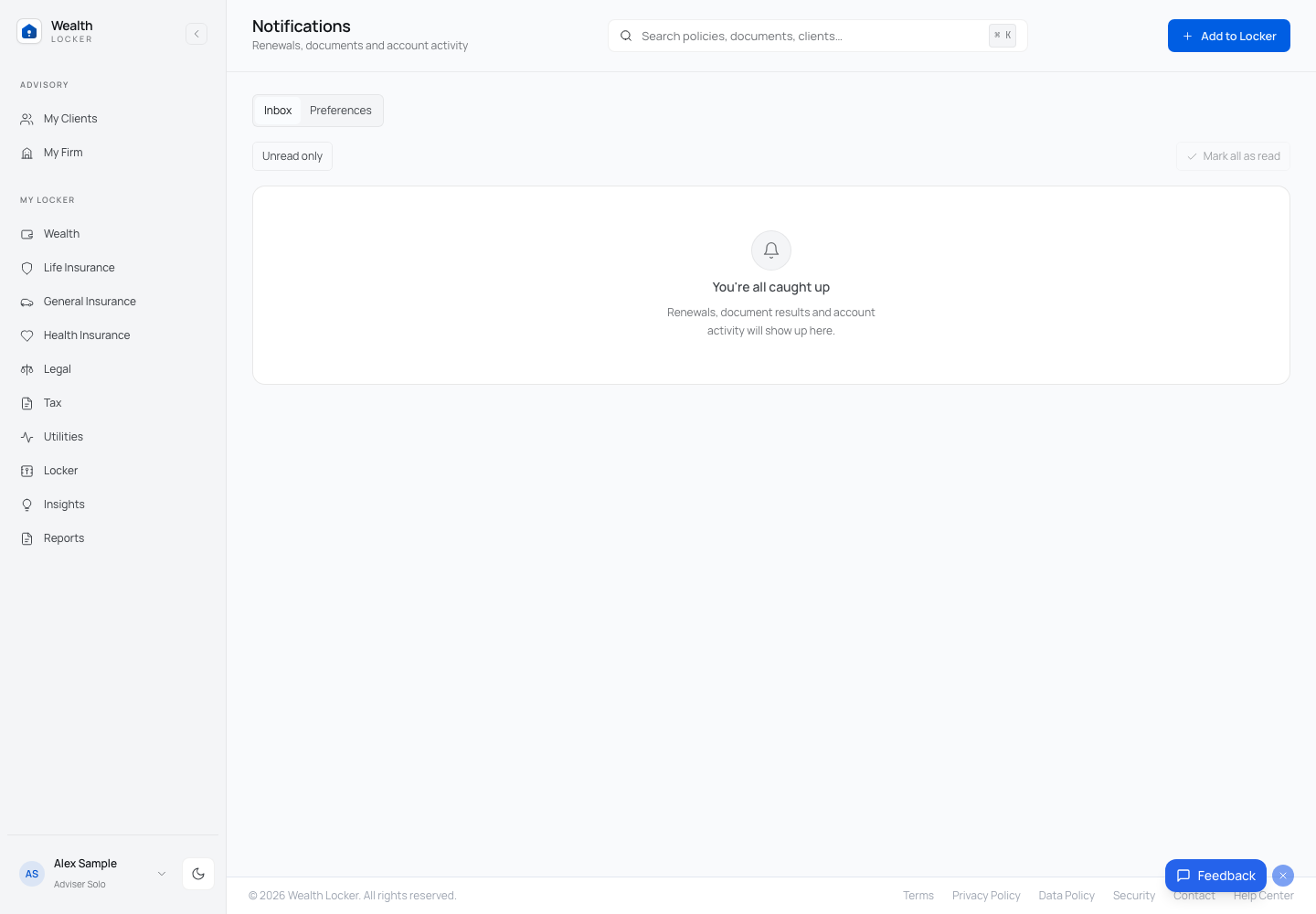
Task: Select the Legal scales icon
Action: pyautogui.click(x=27, y=369)
